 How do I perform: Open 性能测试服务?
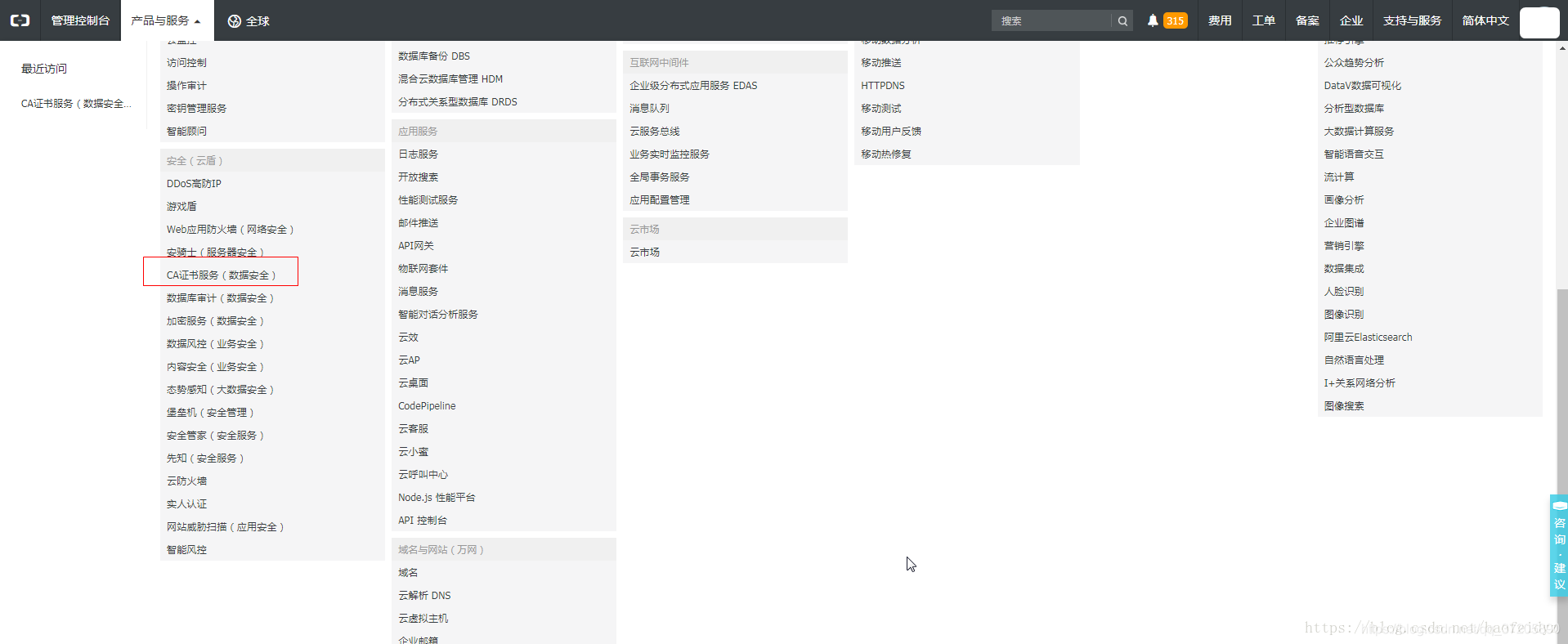[x=428, y=200]
